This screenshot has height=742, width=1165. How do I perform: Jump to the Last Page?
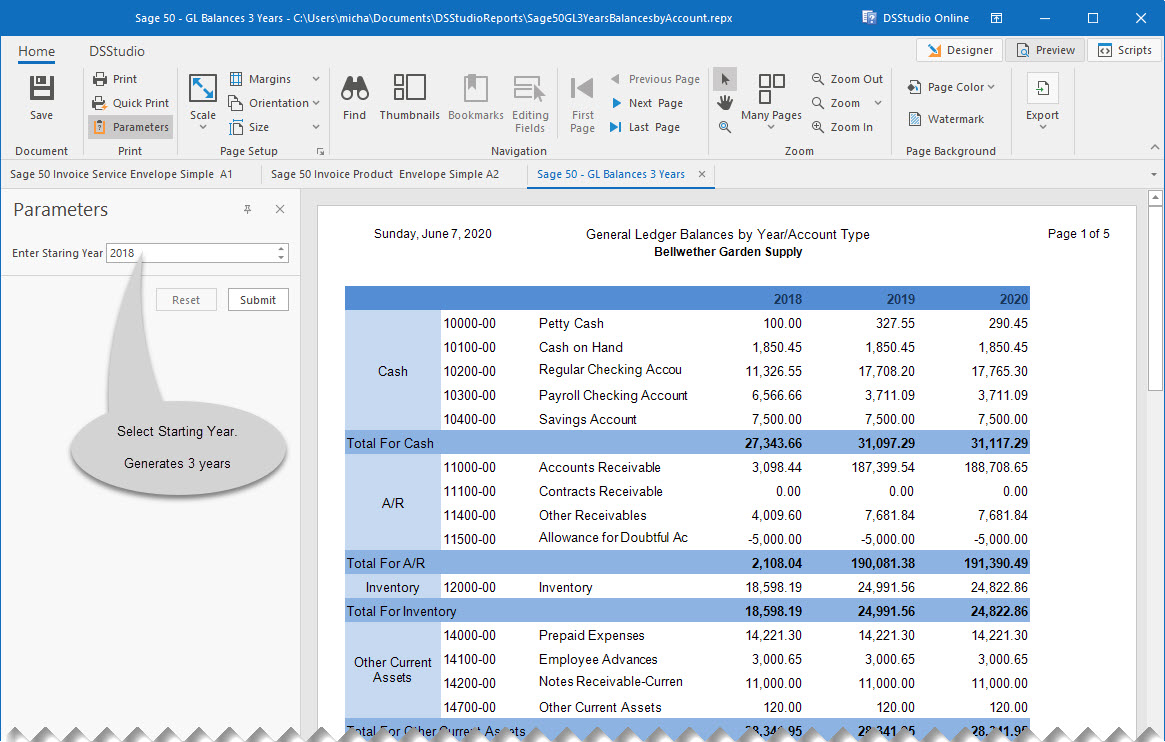click(645, 127)
